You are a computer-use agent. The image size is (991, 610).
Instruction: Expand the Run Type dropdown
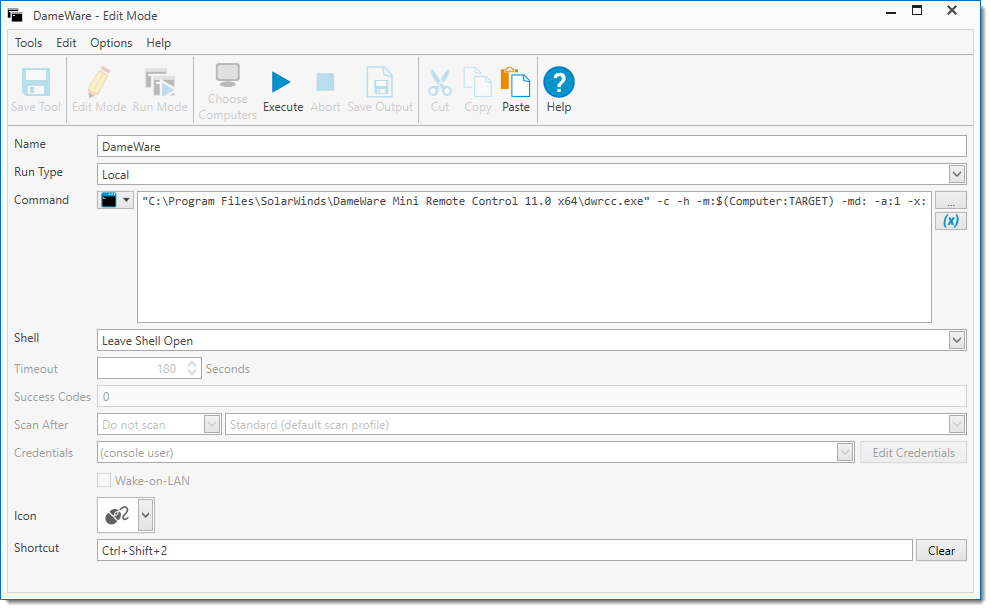[956, 174]
